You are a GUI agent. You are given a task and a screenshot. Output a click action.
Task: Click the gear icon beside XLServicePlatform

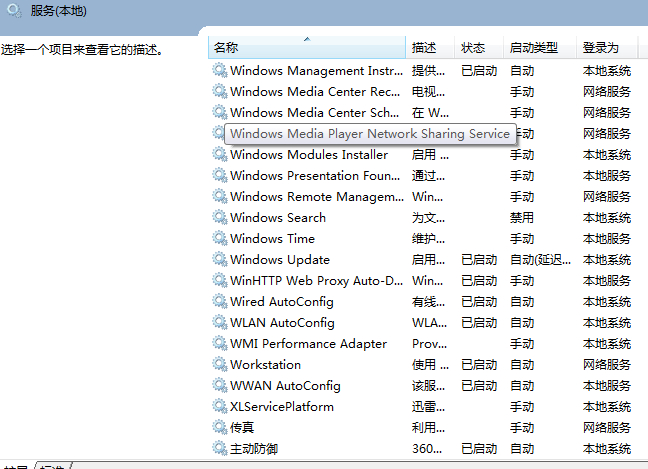[220, 407]
